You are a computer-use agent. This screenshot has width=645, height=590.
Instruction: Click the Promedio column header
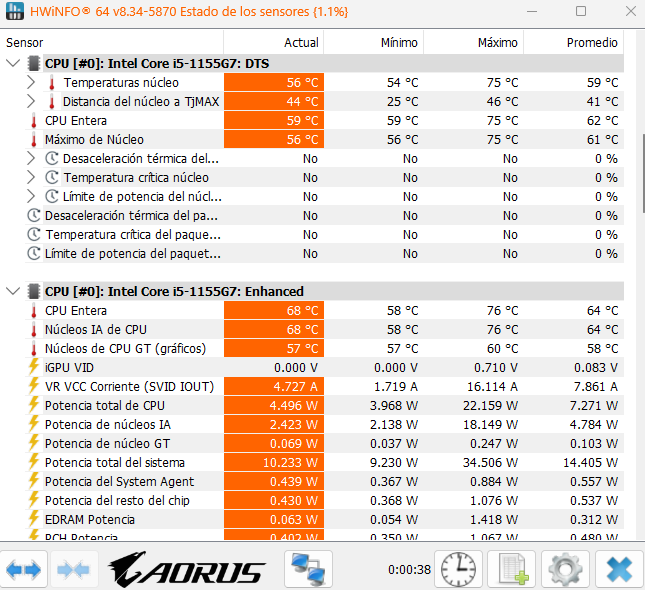[573, 42]
